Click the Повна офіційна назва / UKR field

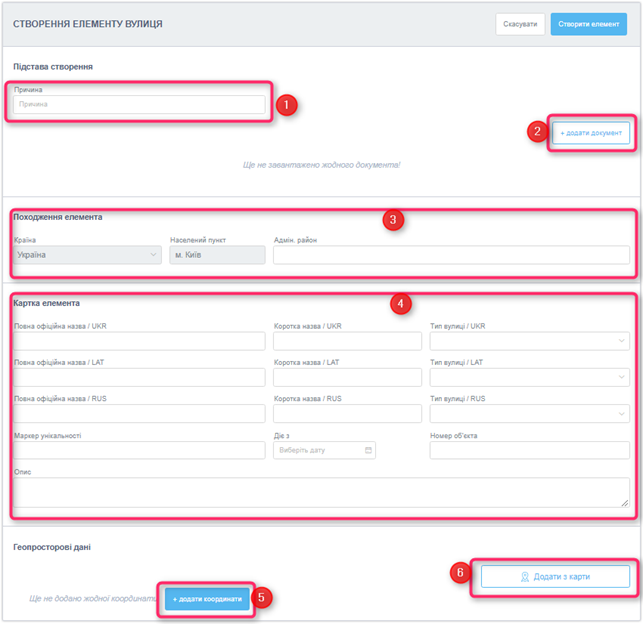139,341
